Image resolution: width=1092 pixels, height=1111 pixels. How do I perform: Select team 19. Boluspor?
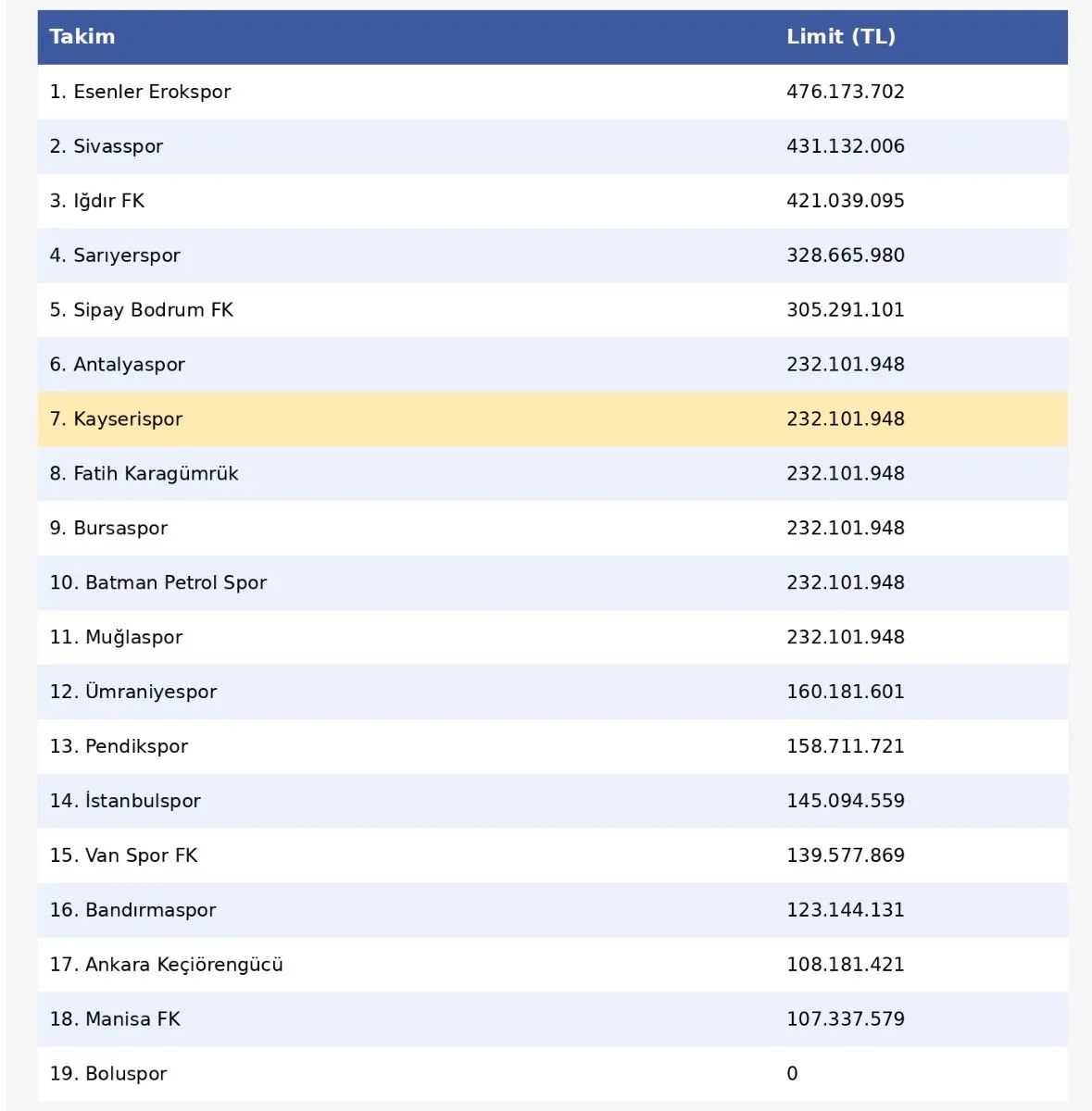pos(108,1074)
